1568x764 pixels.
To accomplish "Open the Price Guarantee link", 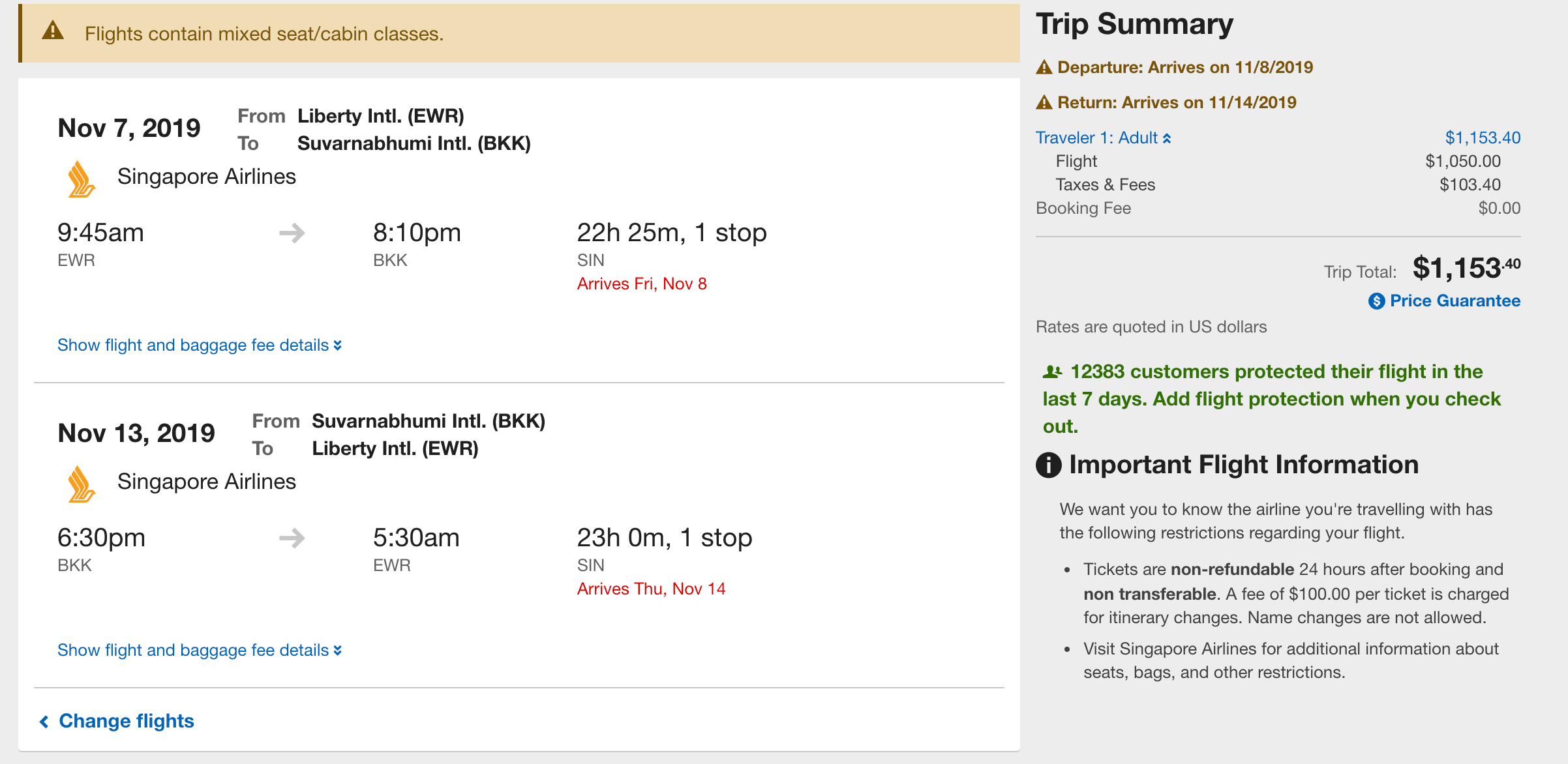I will point(1455,301).
